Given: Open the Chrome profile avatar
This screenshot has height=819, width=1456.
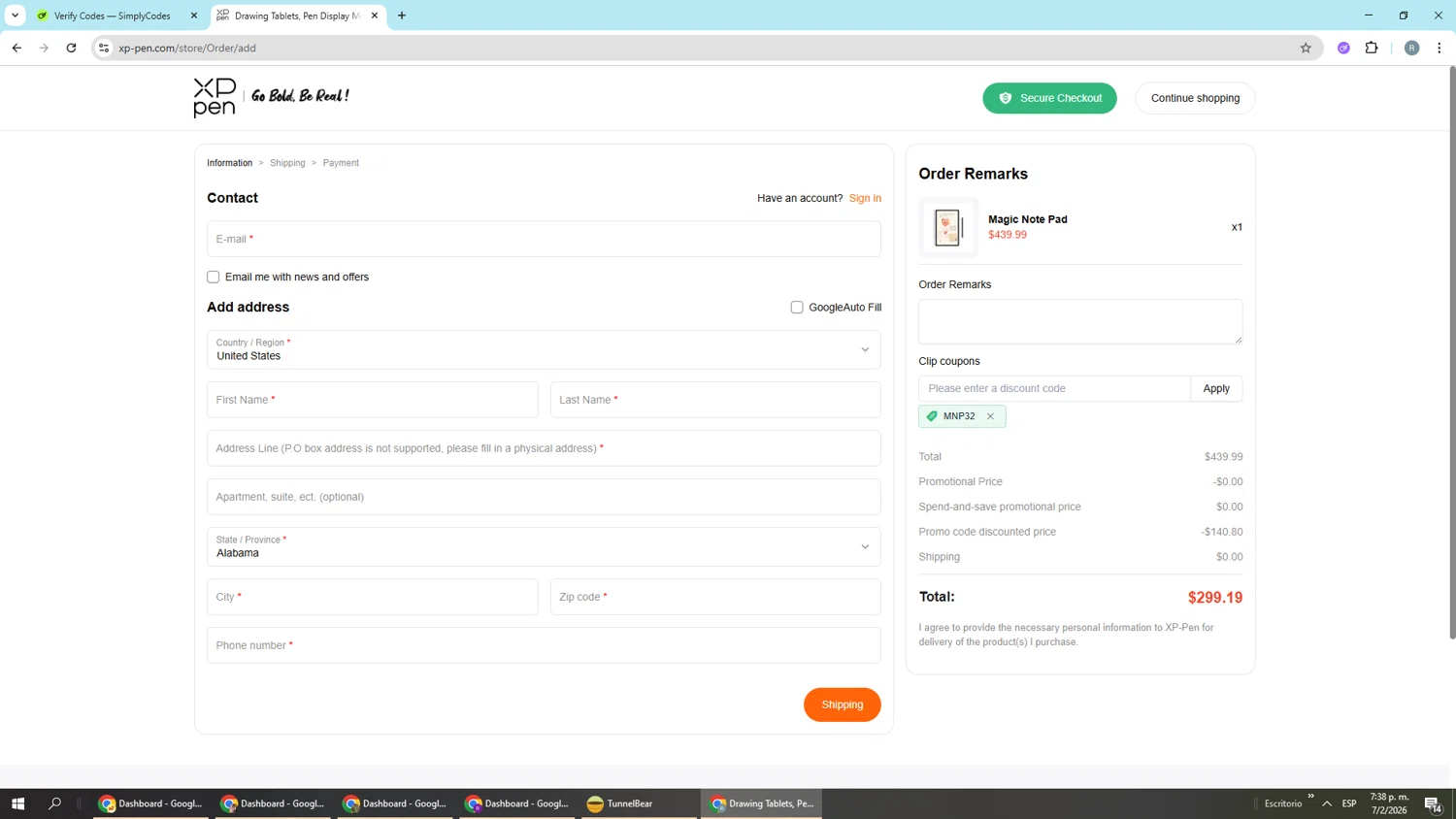Looking at the screenshot, I should (x=1411, y=48).
